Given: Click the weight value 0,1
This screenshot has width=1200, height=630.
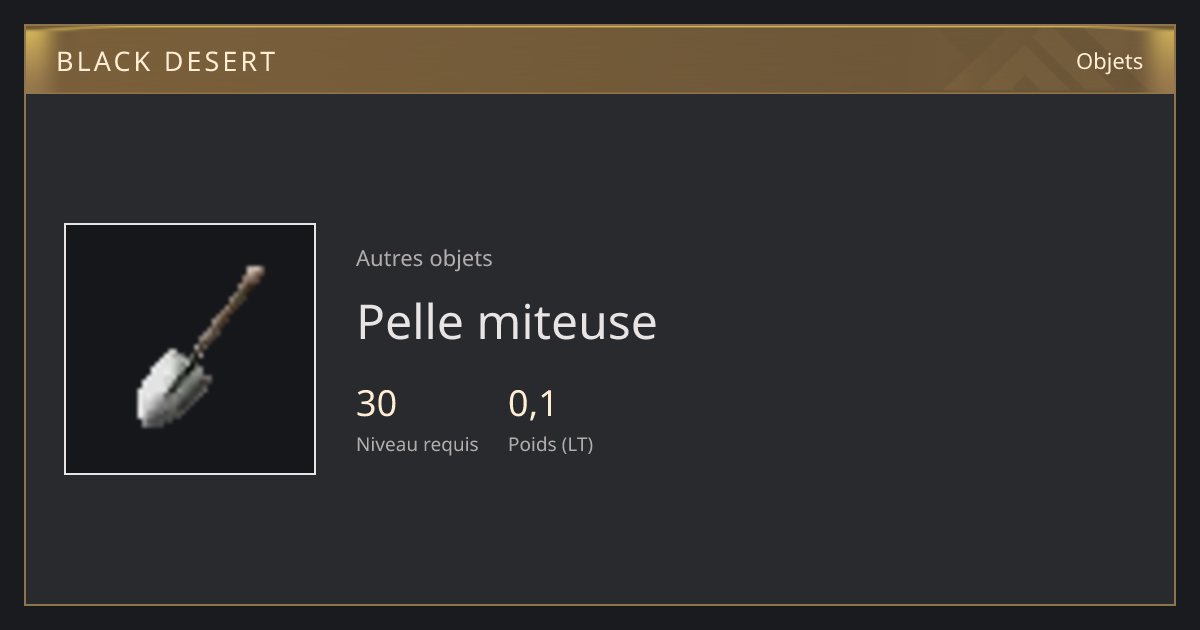Looking at the screenshot, I should (x=532, y=404).
